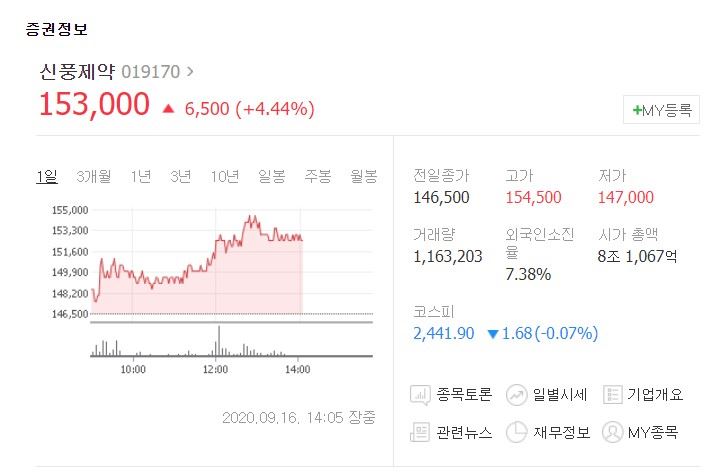This screenshot has width=705, height=472.
Task: Click the green plus on MY등록
Action: point(637,110)
